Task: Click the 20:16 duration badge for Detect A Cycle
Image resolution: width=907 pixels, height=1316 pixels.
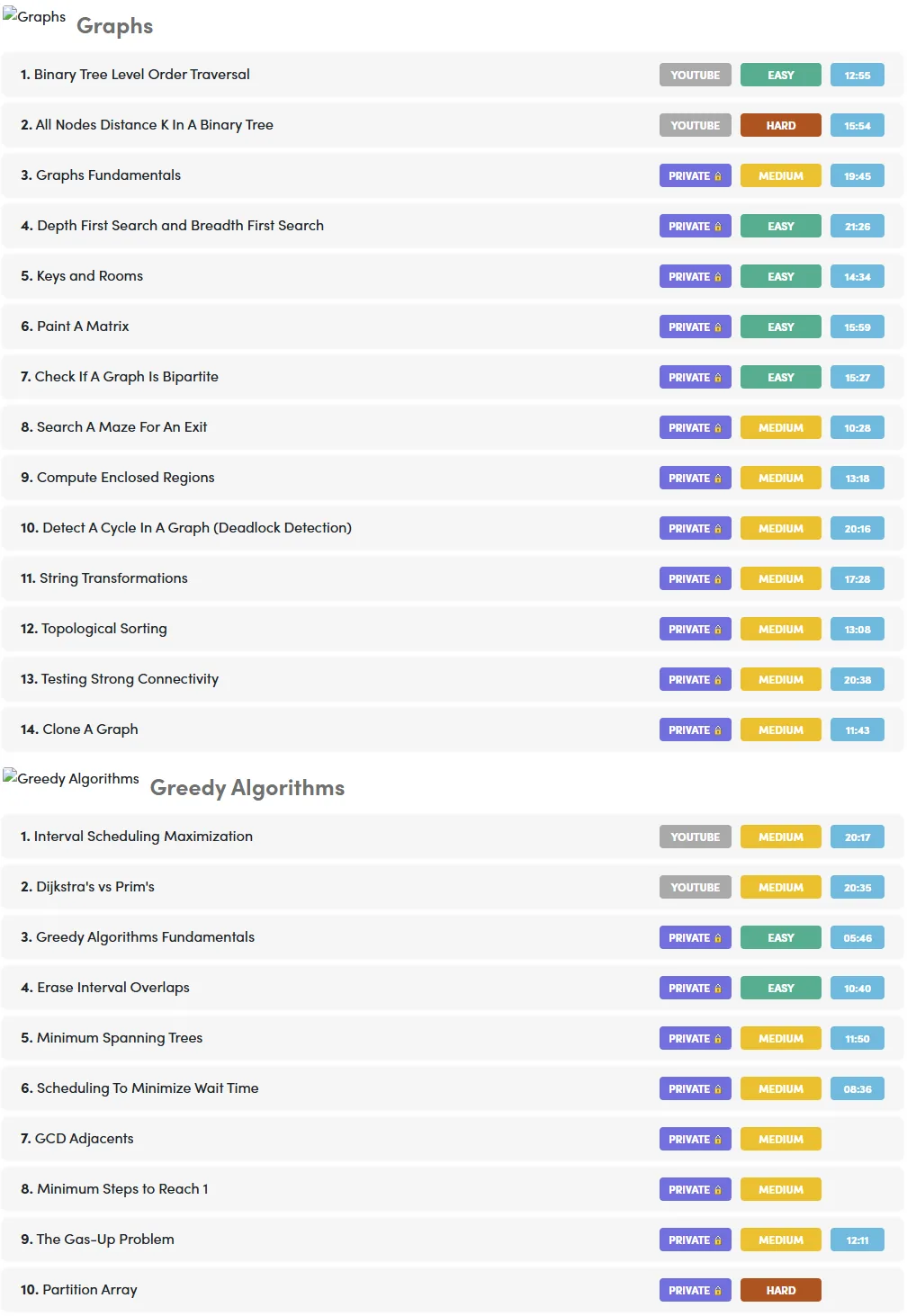Action: (857, 529)
